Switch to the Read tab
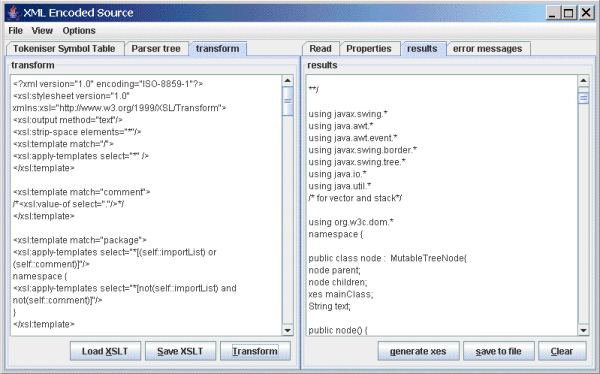Image resolution: width=600 pixels, height=374 pixels. 320,49
